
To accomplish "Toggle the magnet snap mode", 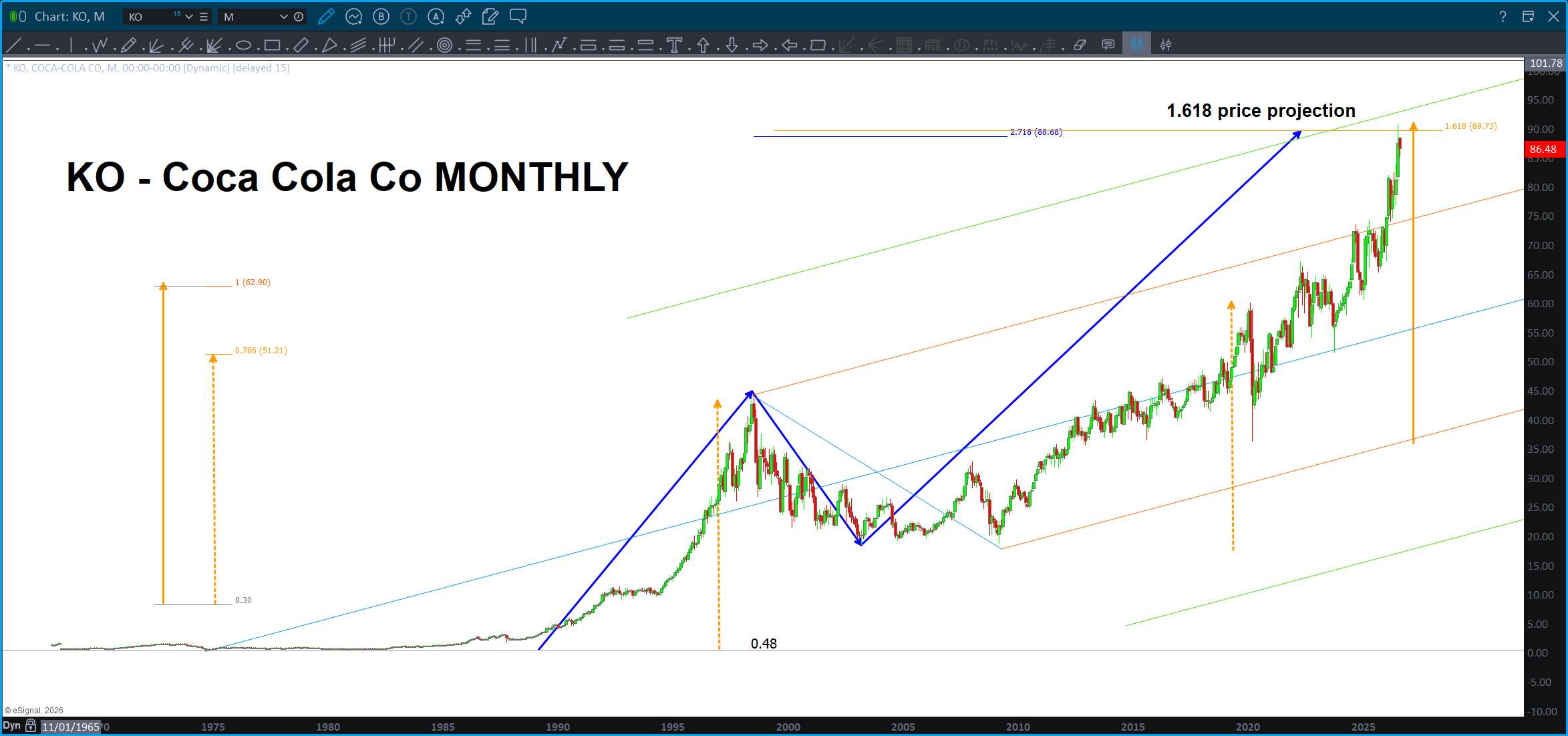I will click(1136, 45).
